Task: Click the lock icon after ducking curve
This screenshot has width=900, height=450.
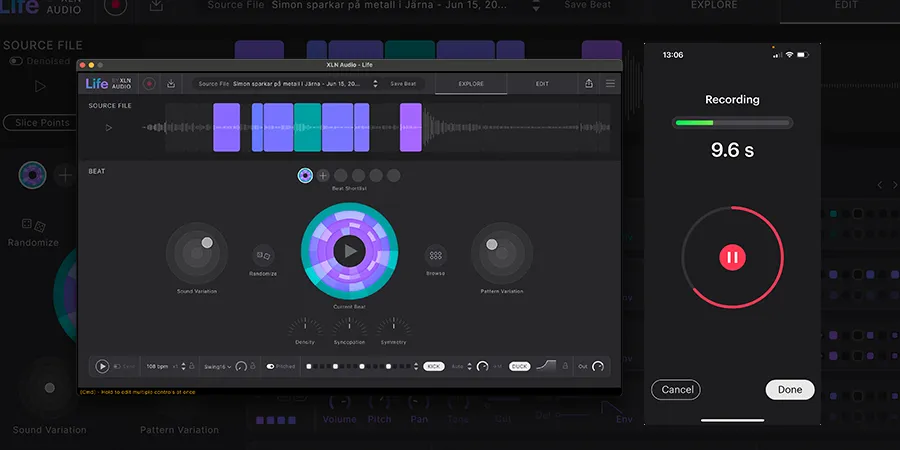Action: click(565, 366)
